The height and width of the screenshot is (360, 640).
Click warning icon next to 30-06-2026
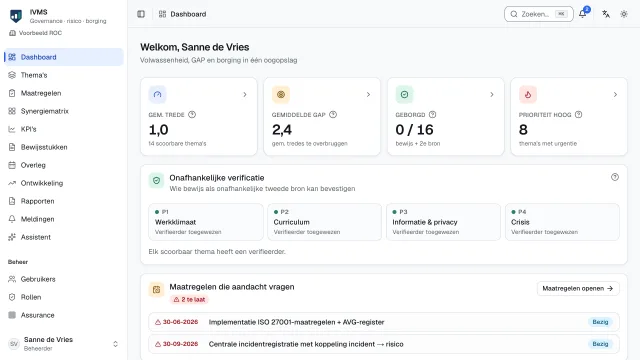pos(158,322)
